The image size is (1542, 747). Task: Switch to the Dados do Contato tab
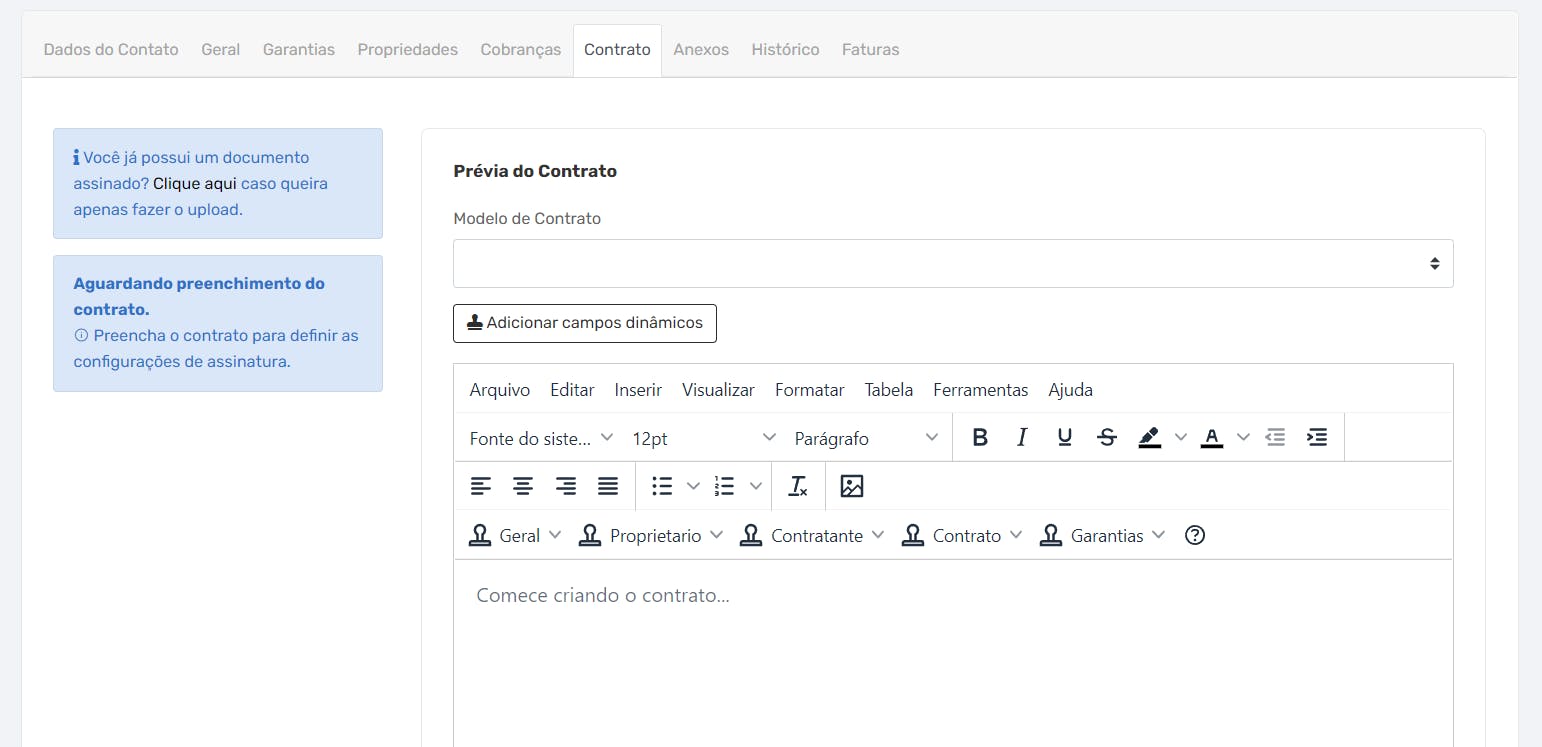coord(111,50)
